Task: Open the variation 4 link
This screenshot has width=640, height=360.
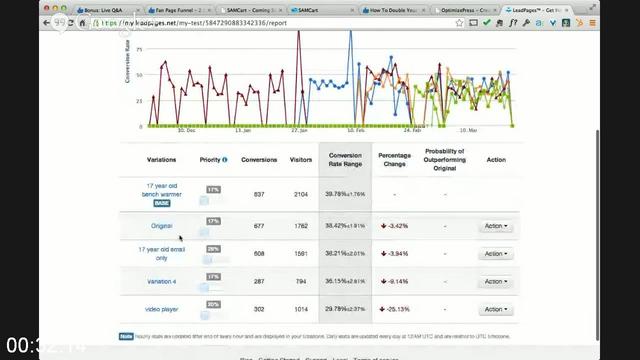Action: click(162, 281)
